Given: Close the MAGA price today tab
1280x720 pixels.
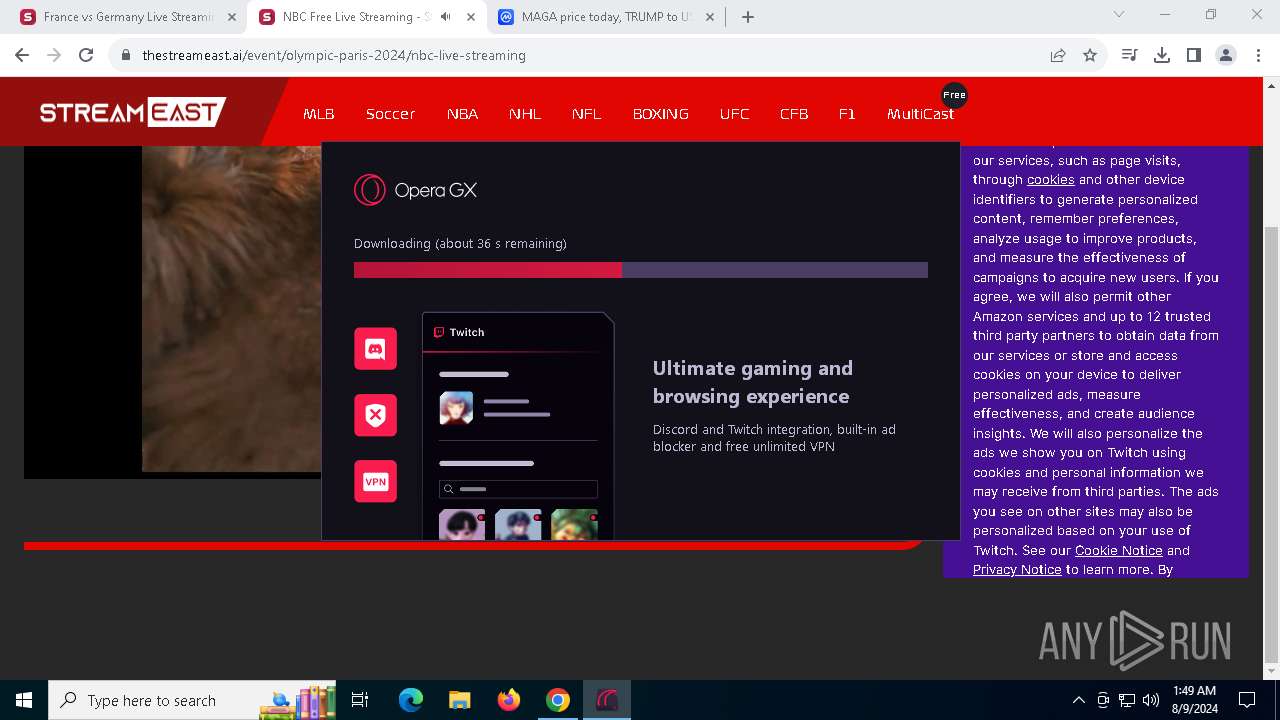Looking at the screenshot, I should click(x=710, y=17).
